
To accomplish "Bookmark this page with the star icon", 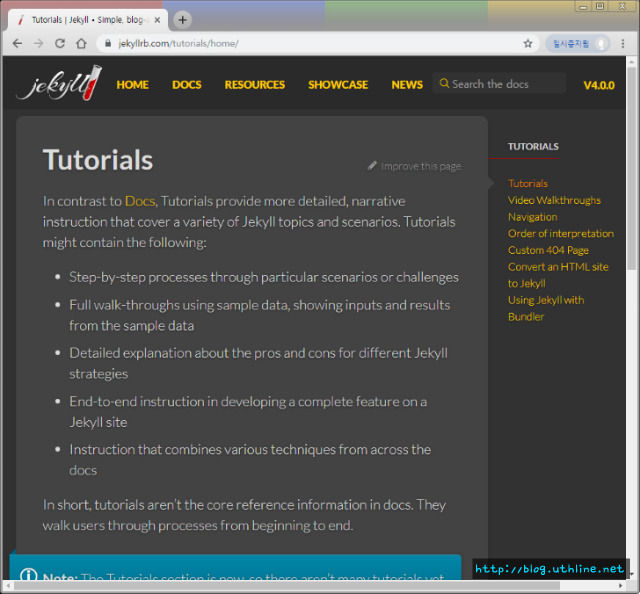I will [x=528, y=43].
